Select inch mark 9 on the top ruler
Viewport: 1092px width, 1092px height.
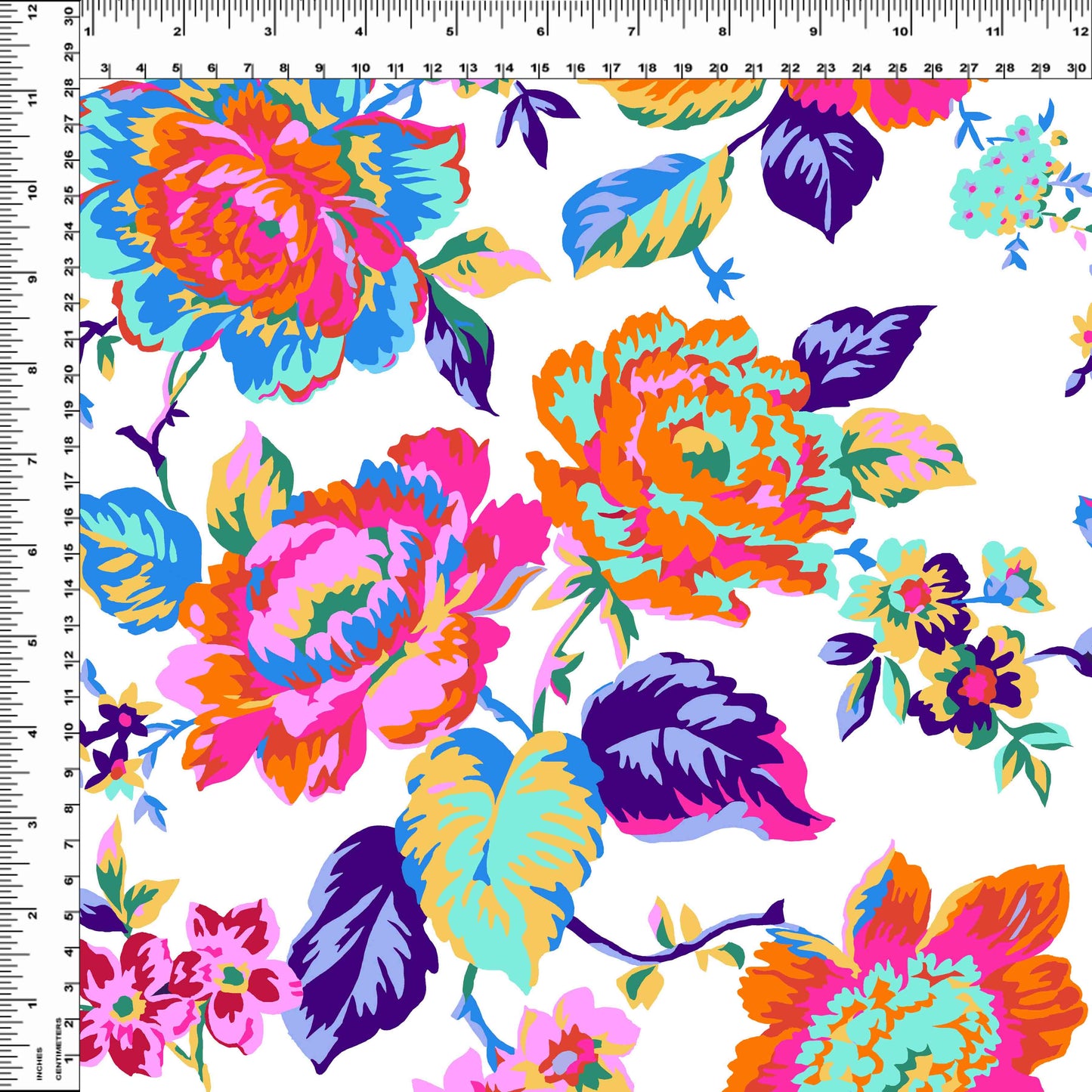(814, 32)
